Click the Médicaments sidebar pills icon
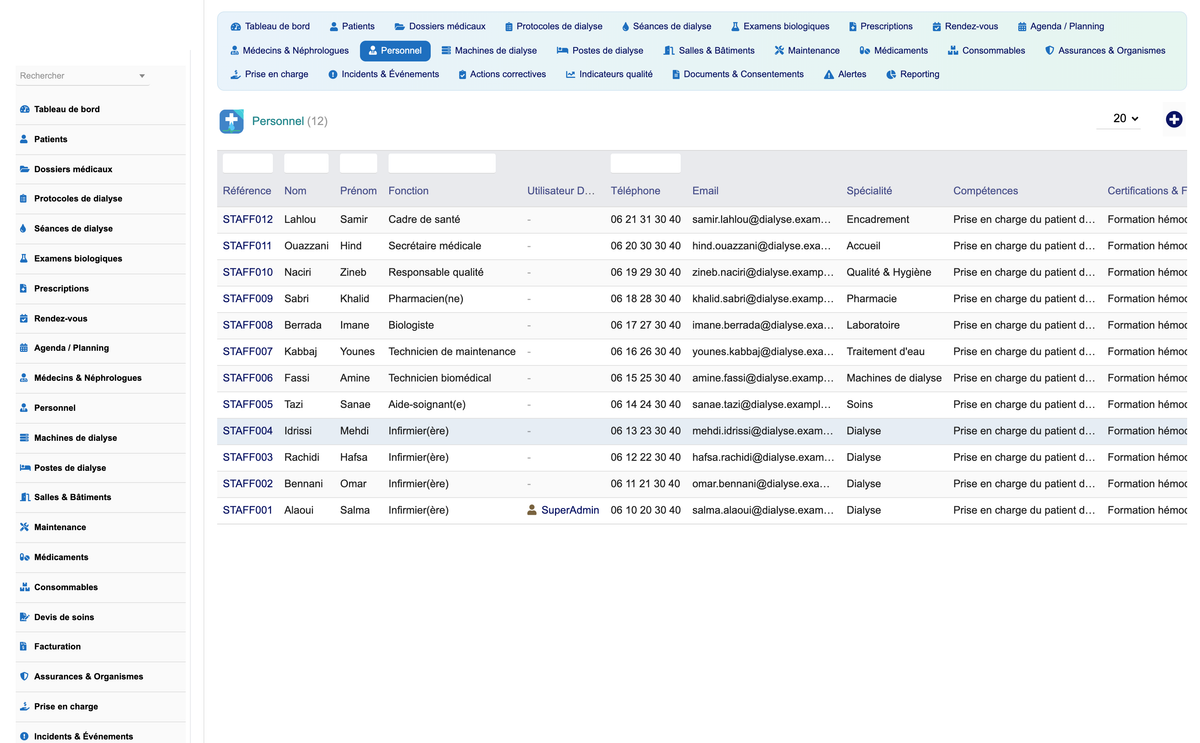Screen dimensions: 1200x743 [x=24, y=557]
